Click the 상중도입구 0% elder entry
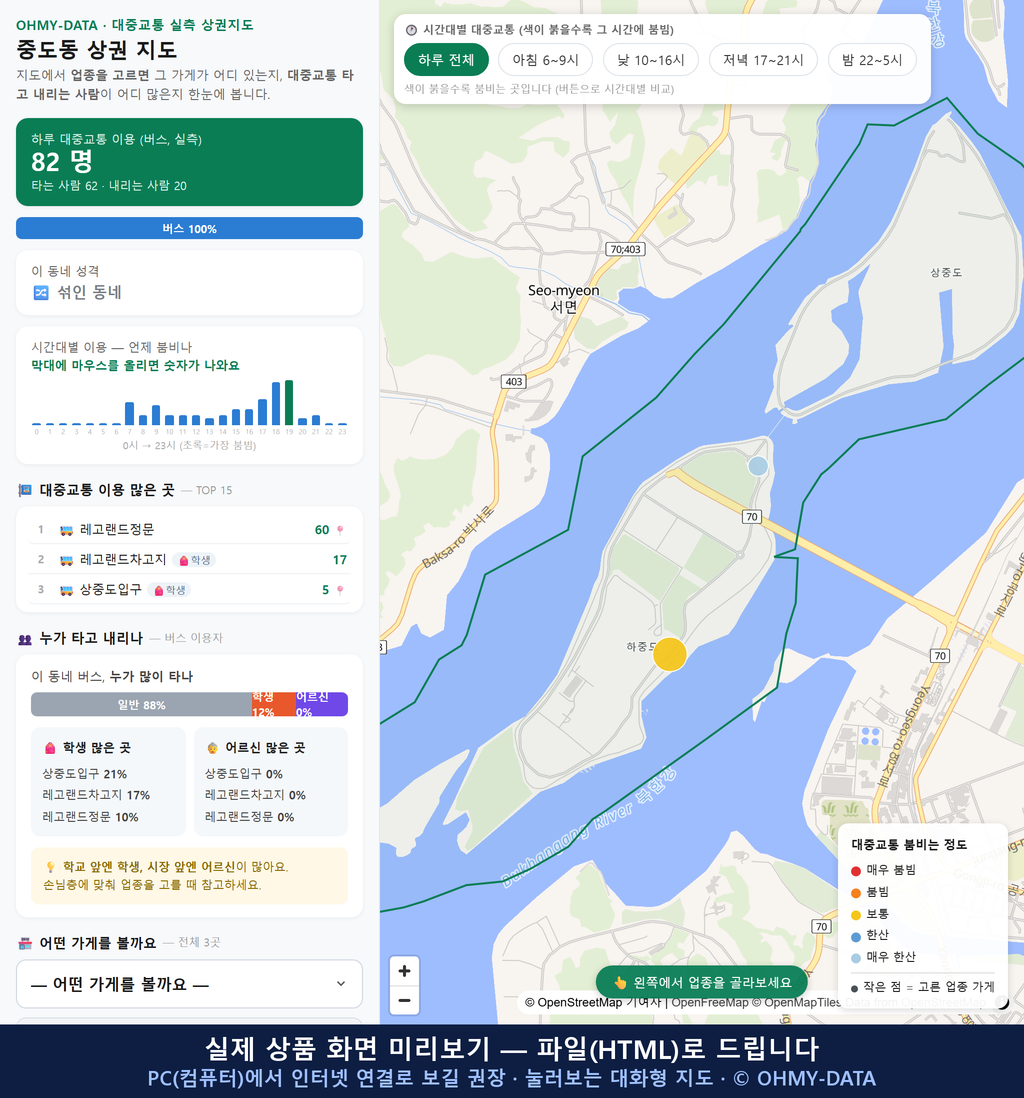 click(244, 774)
